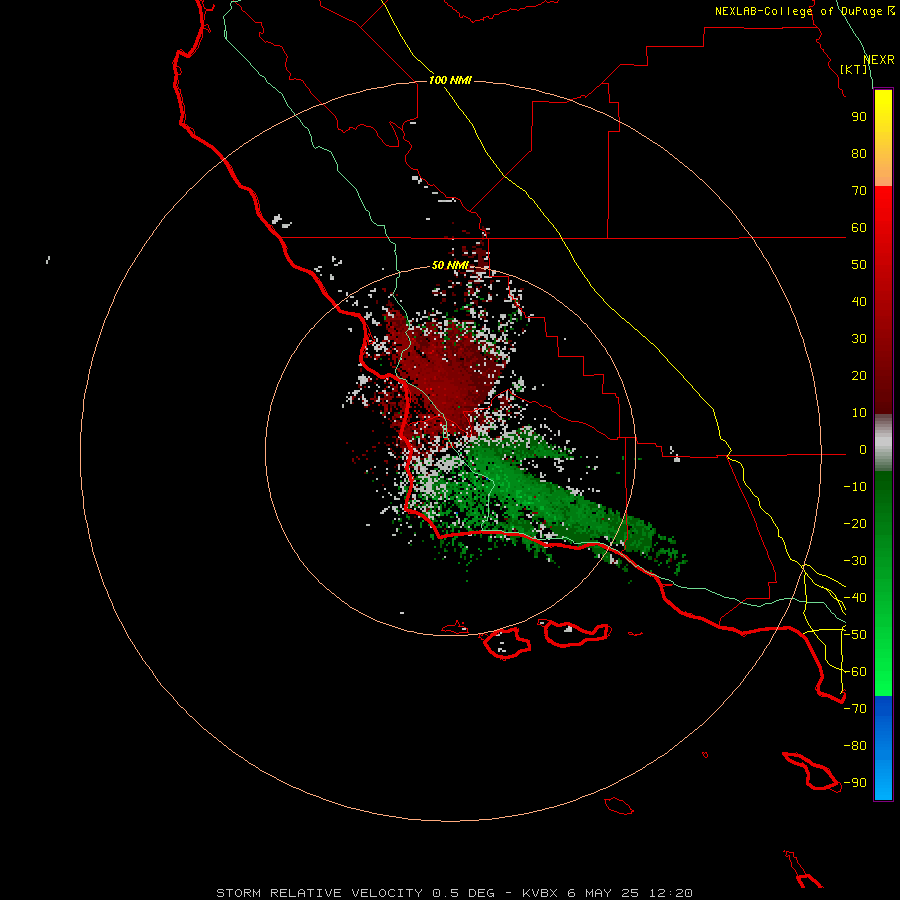The width and height of the screenshot is (900, 900).
Task: Click the -40 scale value
Action: coord(855,598)
